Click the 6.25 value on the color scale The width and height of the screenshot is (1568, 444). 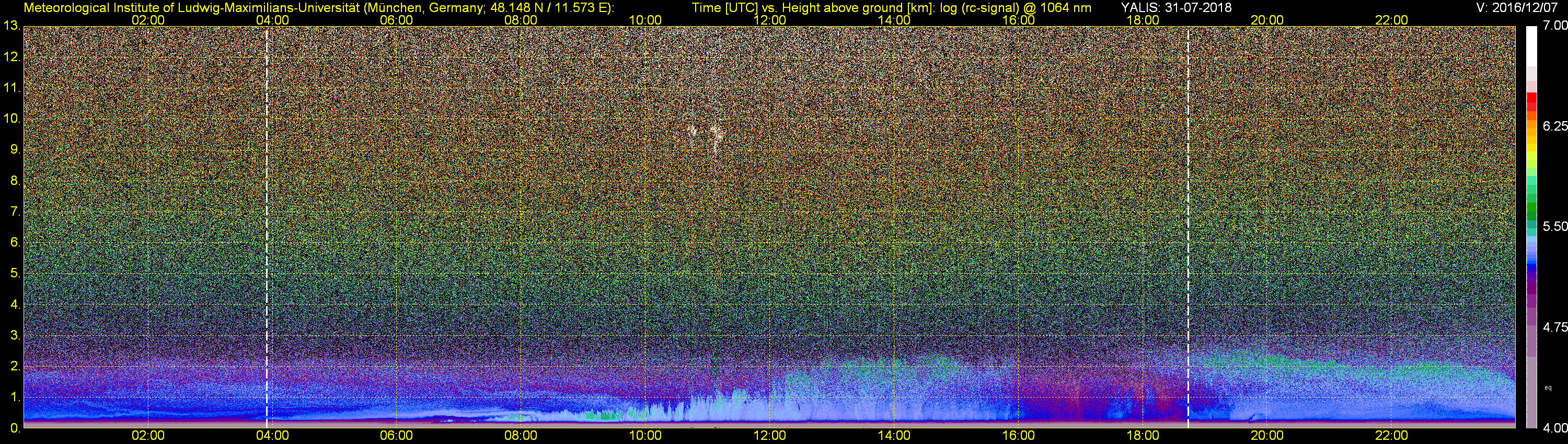point(1555,126)
